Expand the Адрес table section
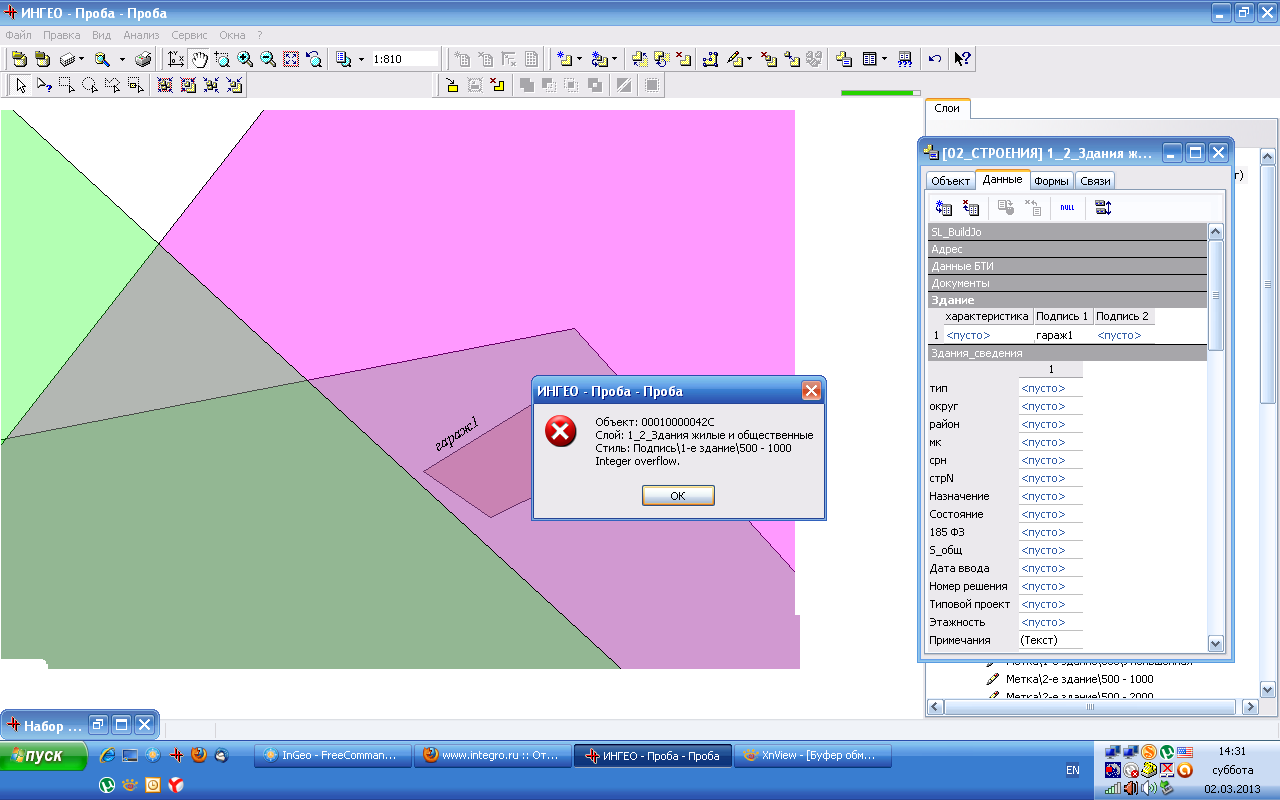Viewport: 1280px width, 800px height. [x=1067, y=249]
